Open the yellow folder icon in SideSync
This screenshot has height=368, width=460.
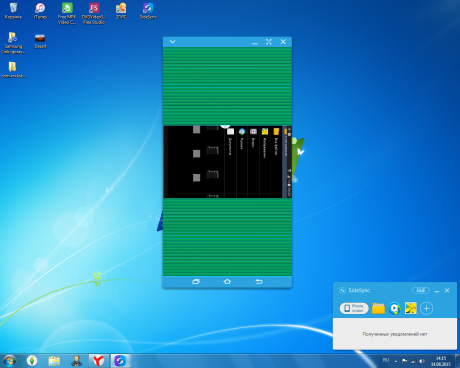point(378,308)
